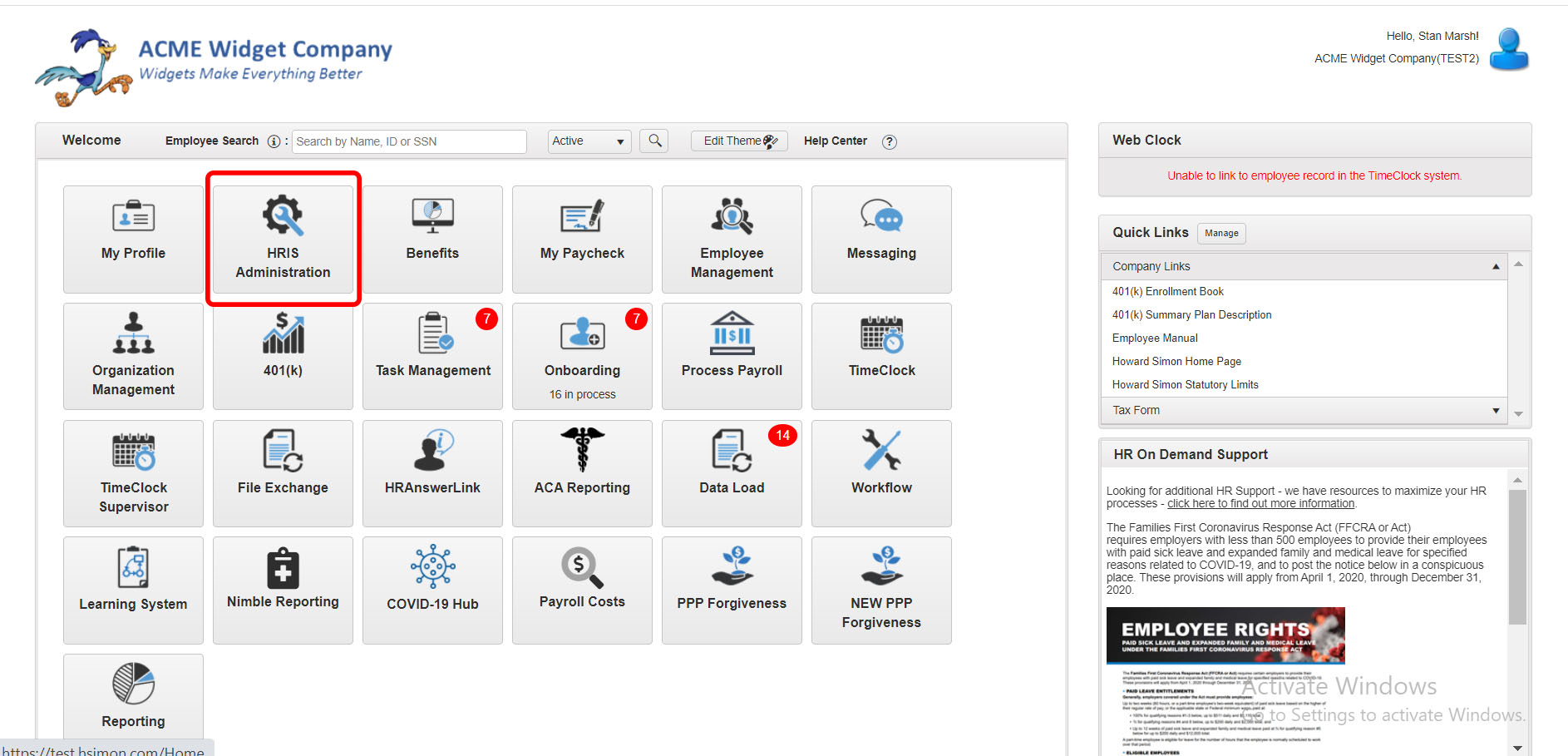This screenshot has height=756, width=1568.
Task: Click Quick Links scrollbar up arrow
Action: (x=1518, y=264)
